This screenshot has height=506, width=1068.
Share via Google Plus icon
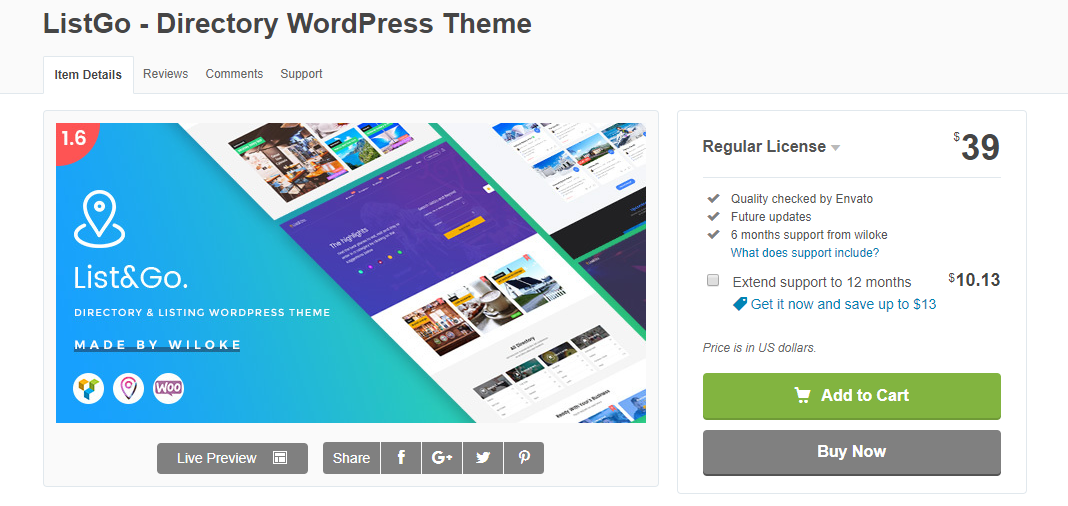(442, 458)
